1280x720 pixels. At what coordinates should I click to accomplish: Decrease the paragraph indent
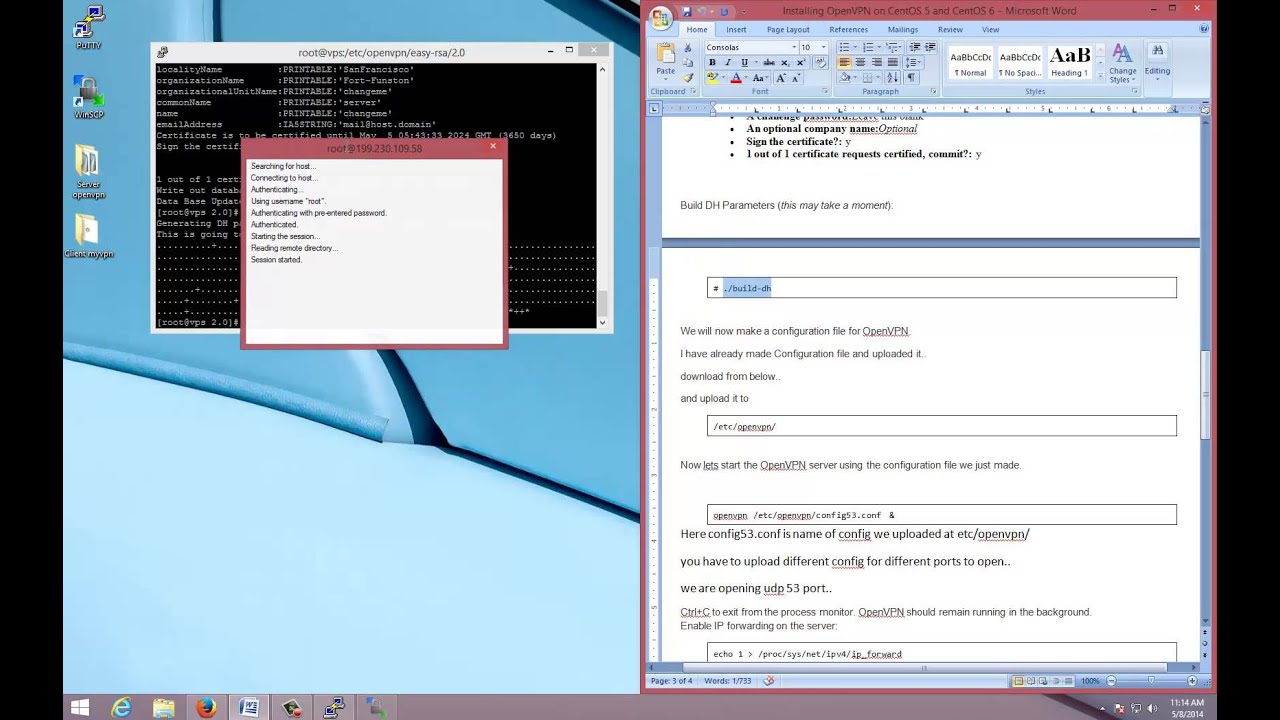tap(914, 47)
